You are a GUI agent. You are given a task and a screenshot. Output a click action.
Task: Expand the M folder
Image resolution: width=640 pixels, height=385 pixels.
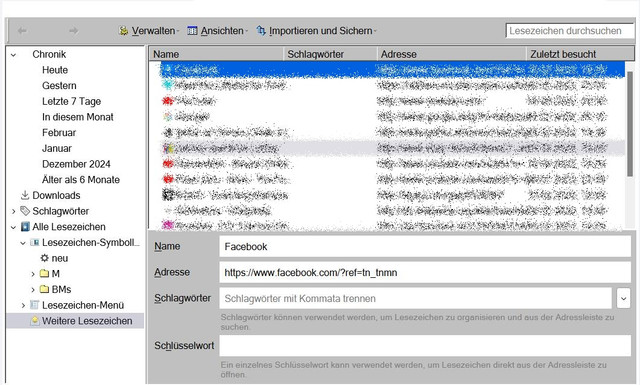pos(33,274)
